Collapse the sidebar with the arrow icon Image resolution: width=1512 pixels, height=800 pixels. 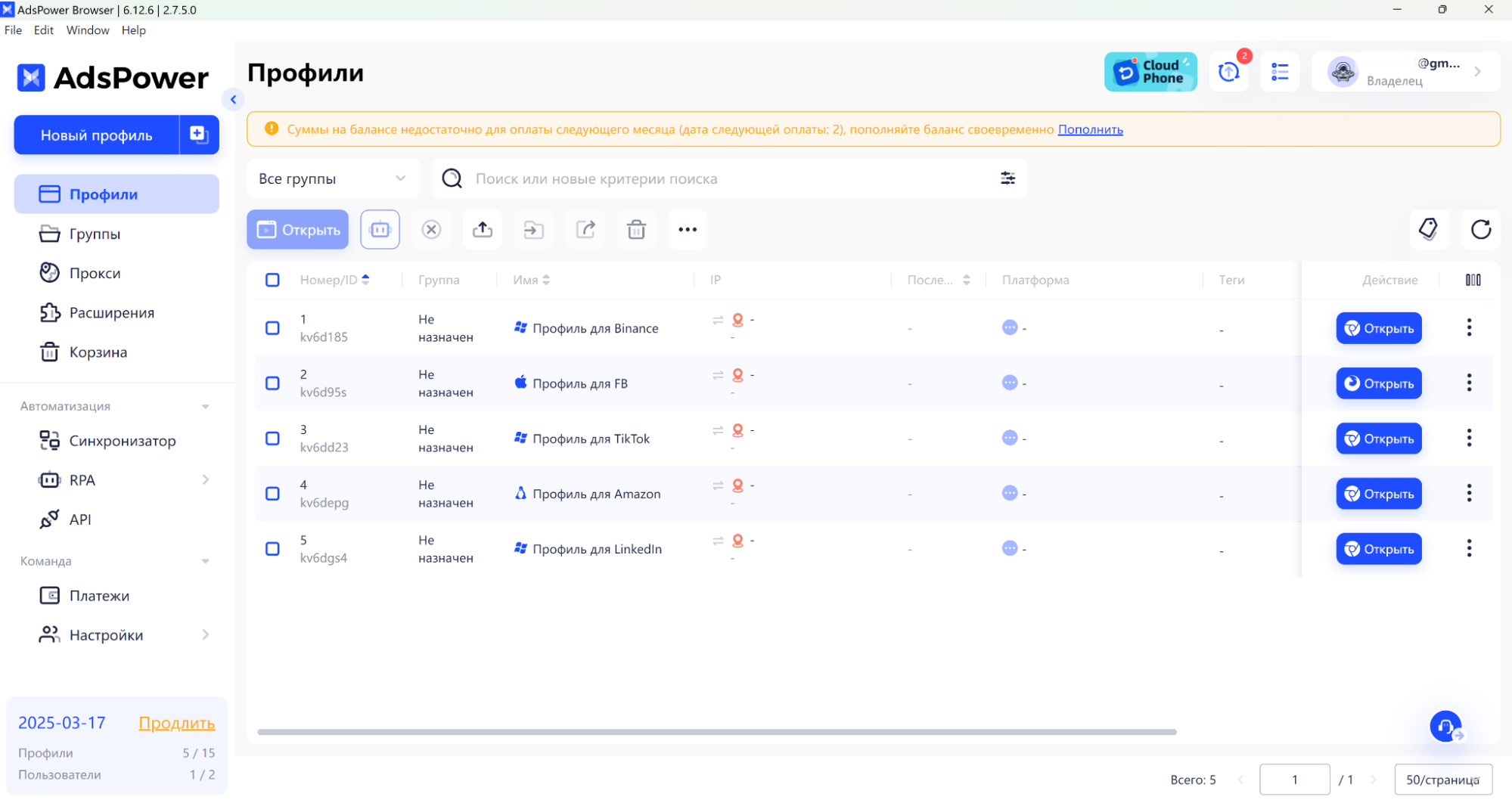click(x=233, y=99)
